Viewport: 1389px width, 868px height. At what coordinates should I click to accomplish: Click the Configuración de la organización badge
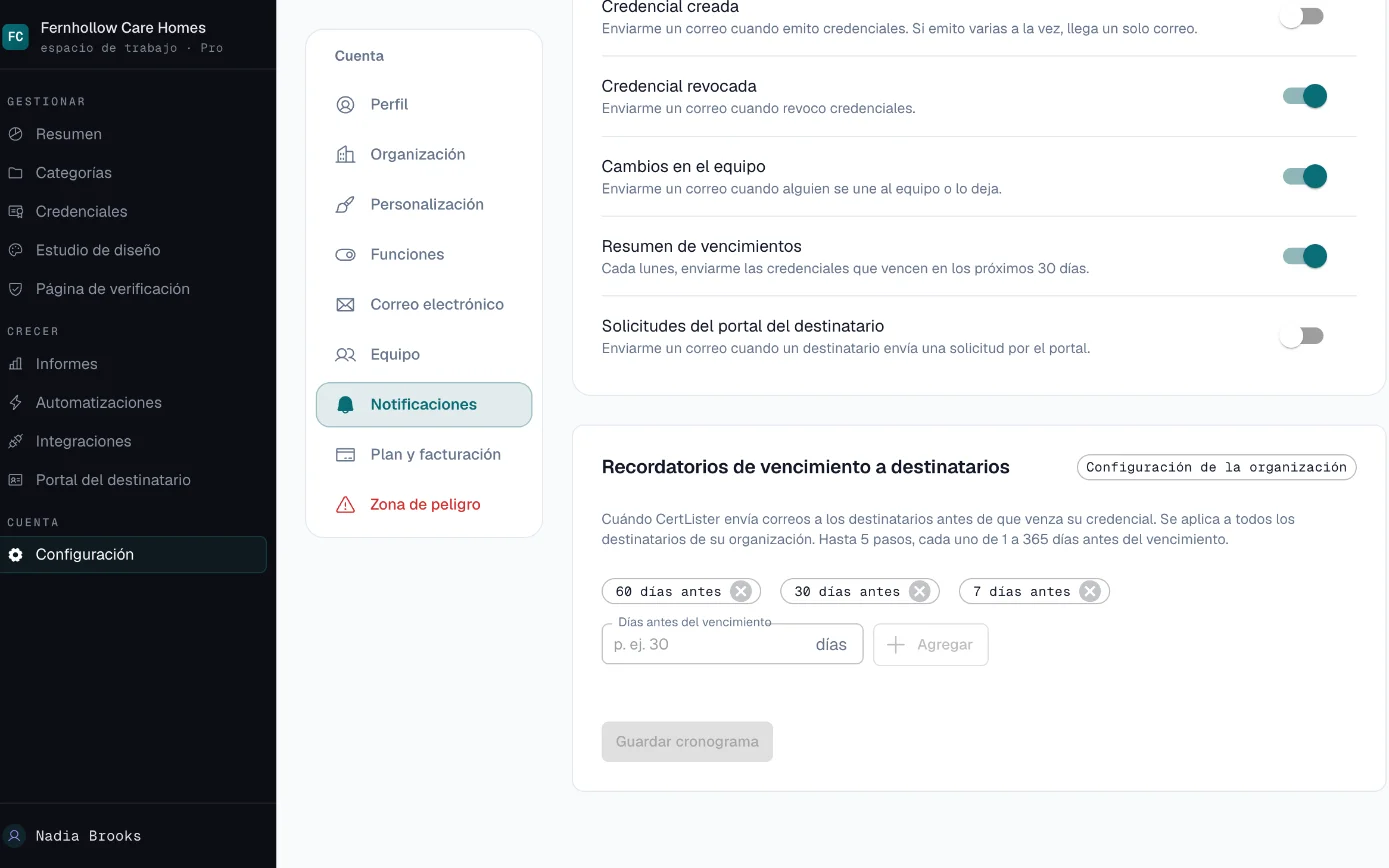[1217, 467]
